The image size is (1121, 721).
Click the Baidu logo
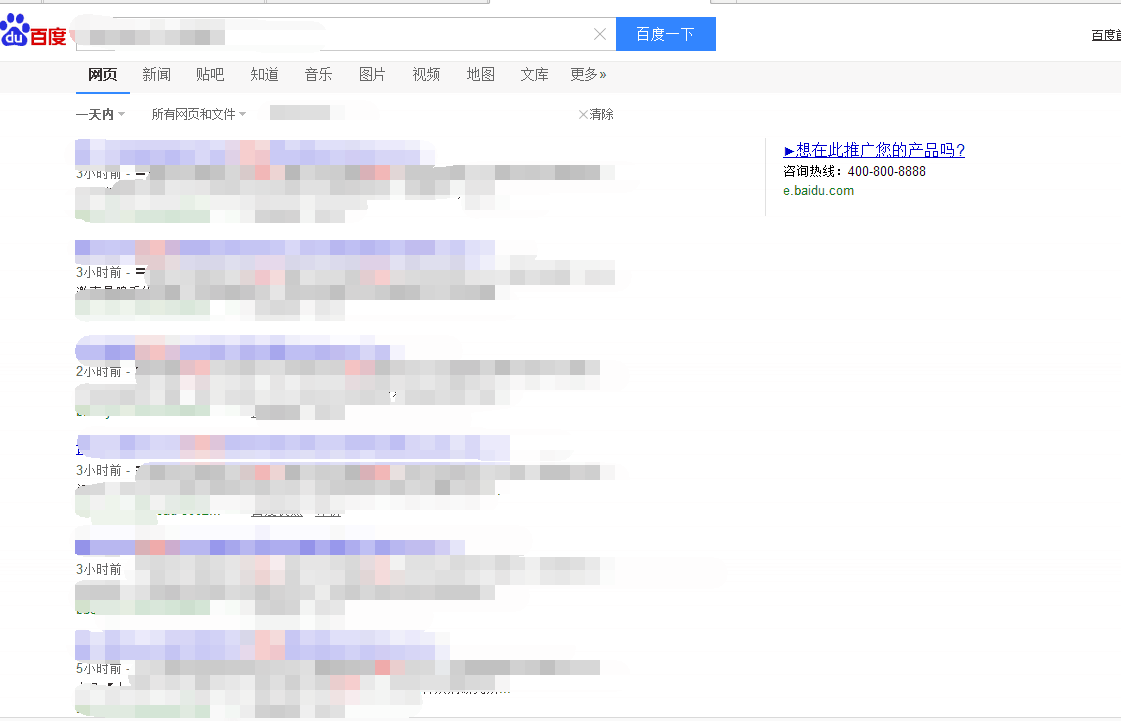(x=35, y=30)
